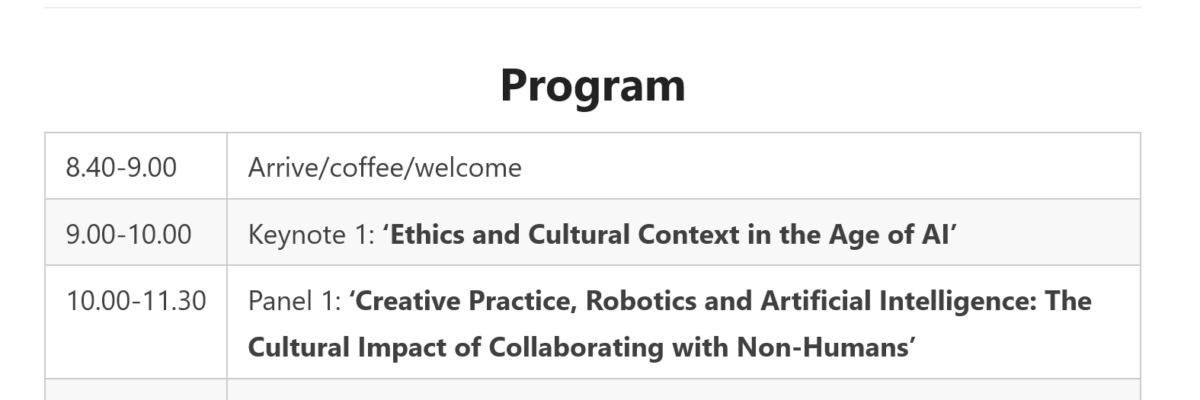Viewport: 1200px width, 400px height.
Task: Open the 'Creative Practice, Robotics' panel title
Action: (719, 301)
